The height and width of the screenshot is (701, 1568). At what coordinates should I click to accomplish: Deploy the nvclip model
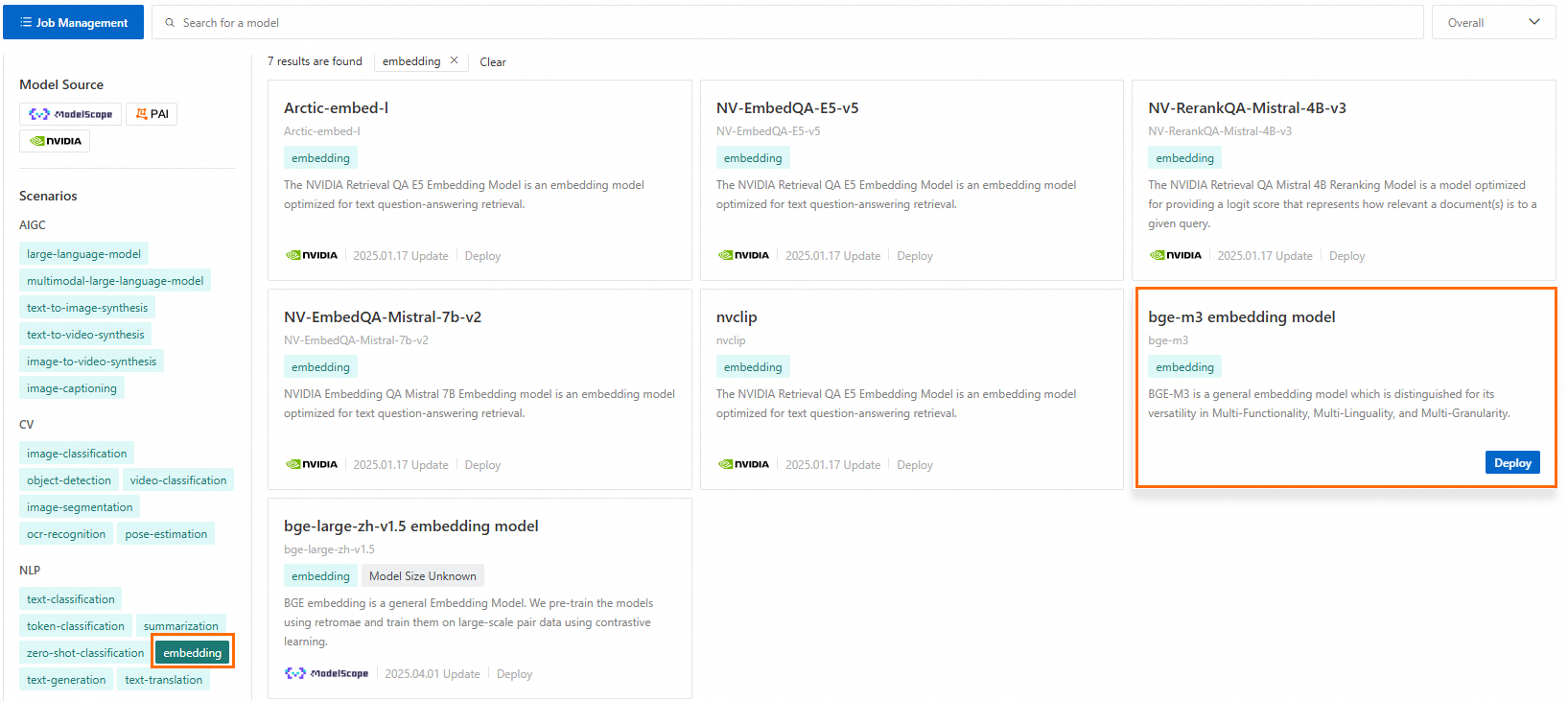[x=915, y=465]
